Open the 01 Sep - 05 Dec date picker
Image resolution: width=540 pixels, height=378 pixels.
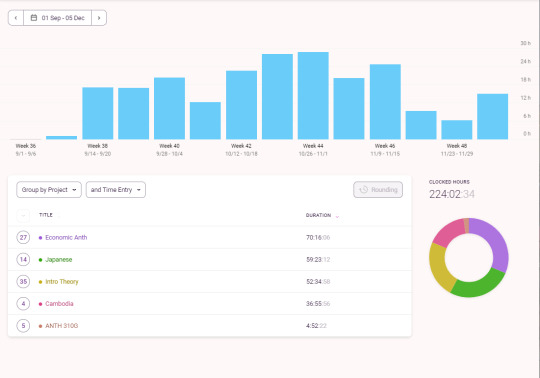(58, 18)
